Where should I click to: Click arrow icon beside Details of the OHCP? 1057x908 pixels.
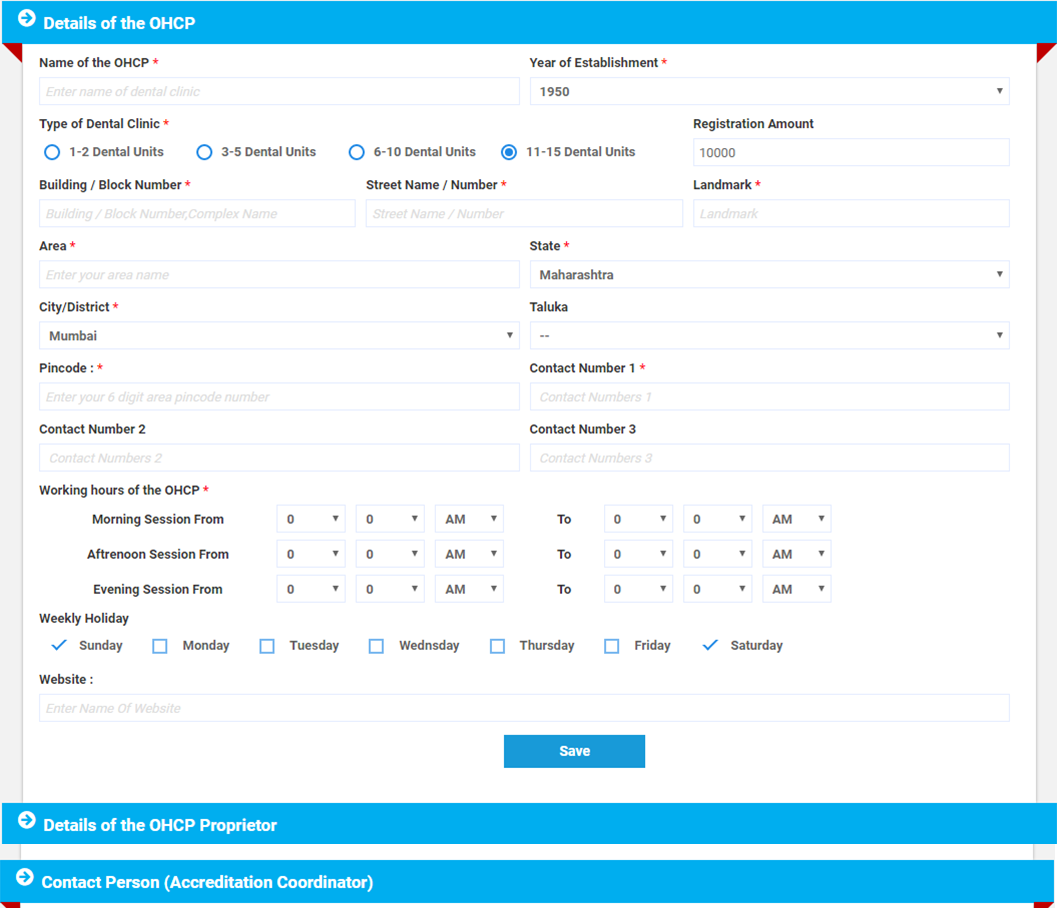coord(27,19)
